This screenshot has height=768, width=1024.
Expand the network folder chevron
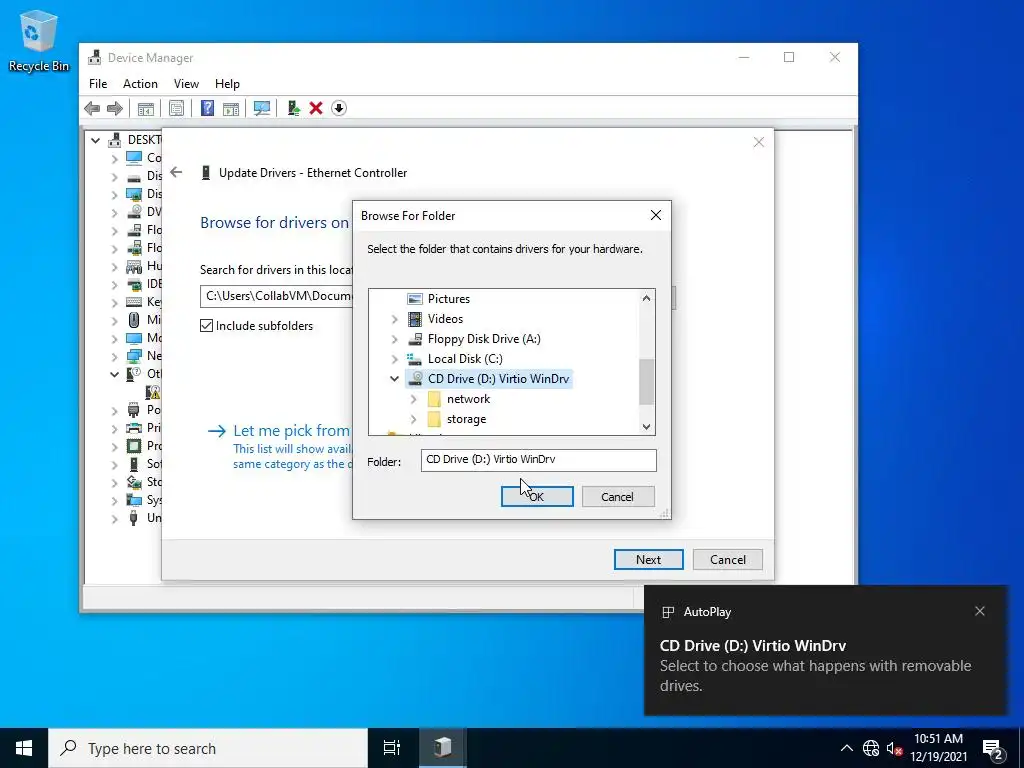click(413, 399)
